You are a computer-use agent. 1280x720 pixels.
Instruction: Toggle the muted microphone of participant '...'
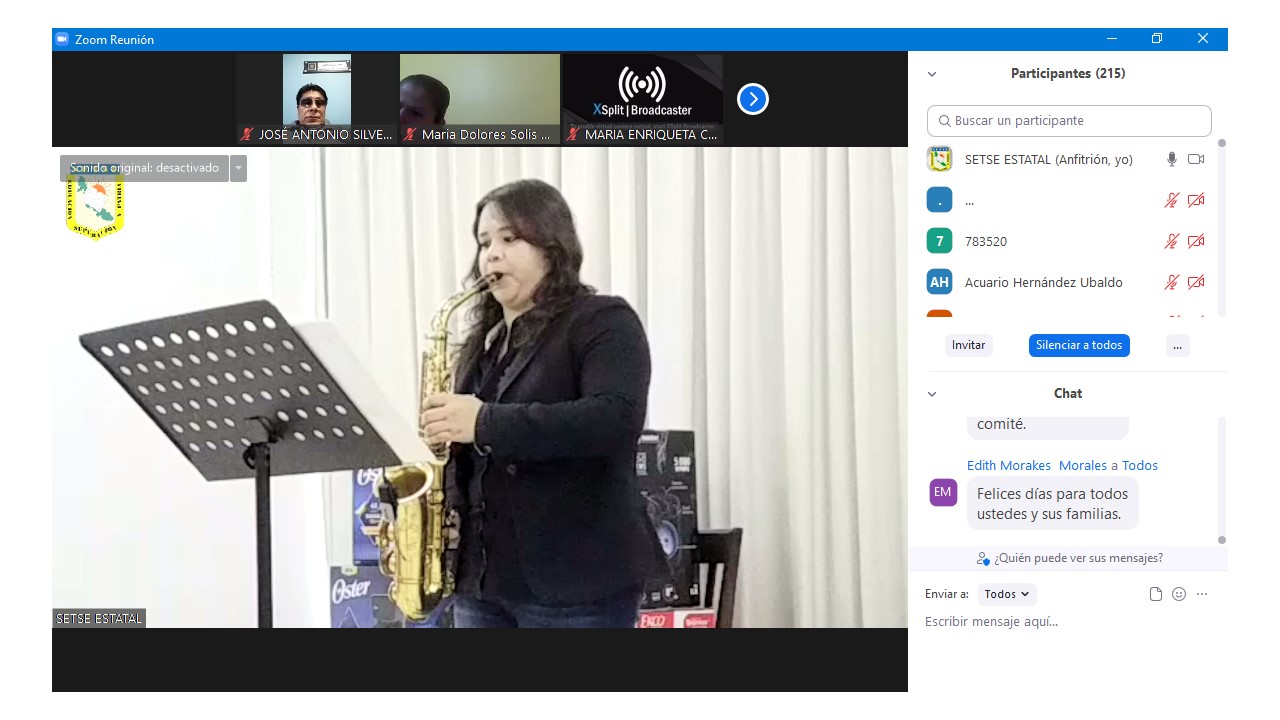[x=1172, y=200]
